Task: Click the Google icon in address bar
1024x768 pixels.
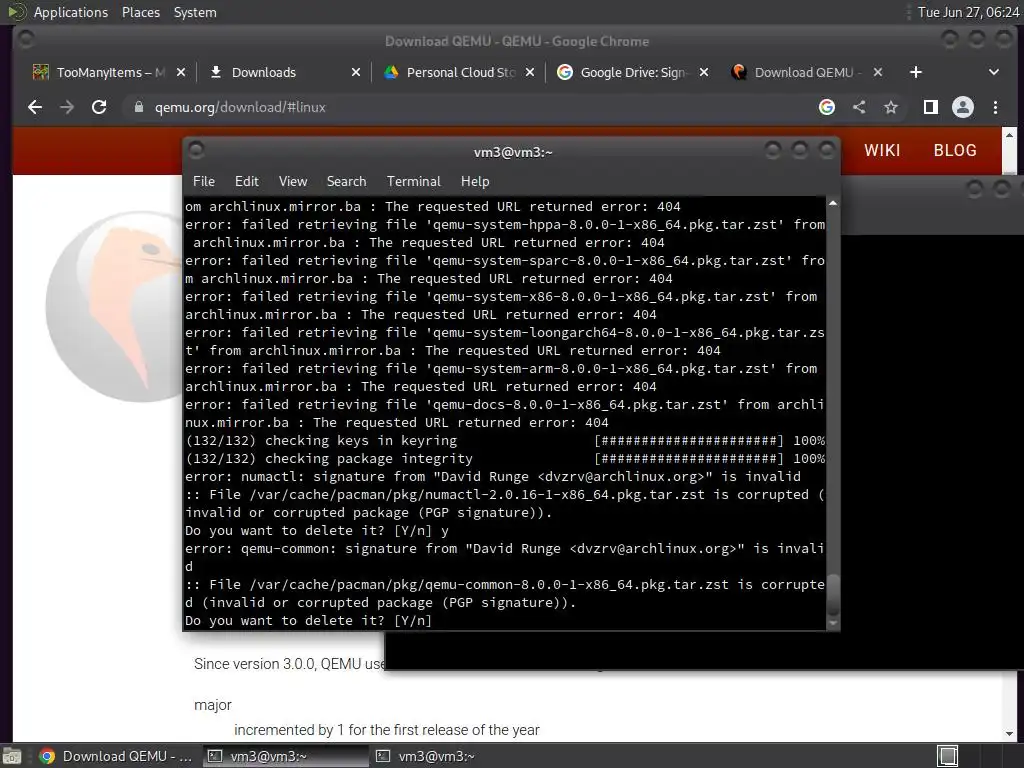Action: pyautogui.click(x=827, y=107)
